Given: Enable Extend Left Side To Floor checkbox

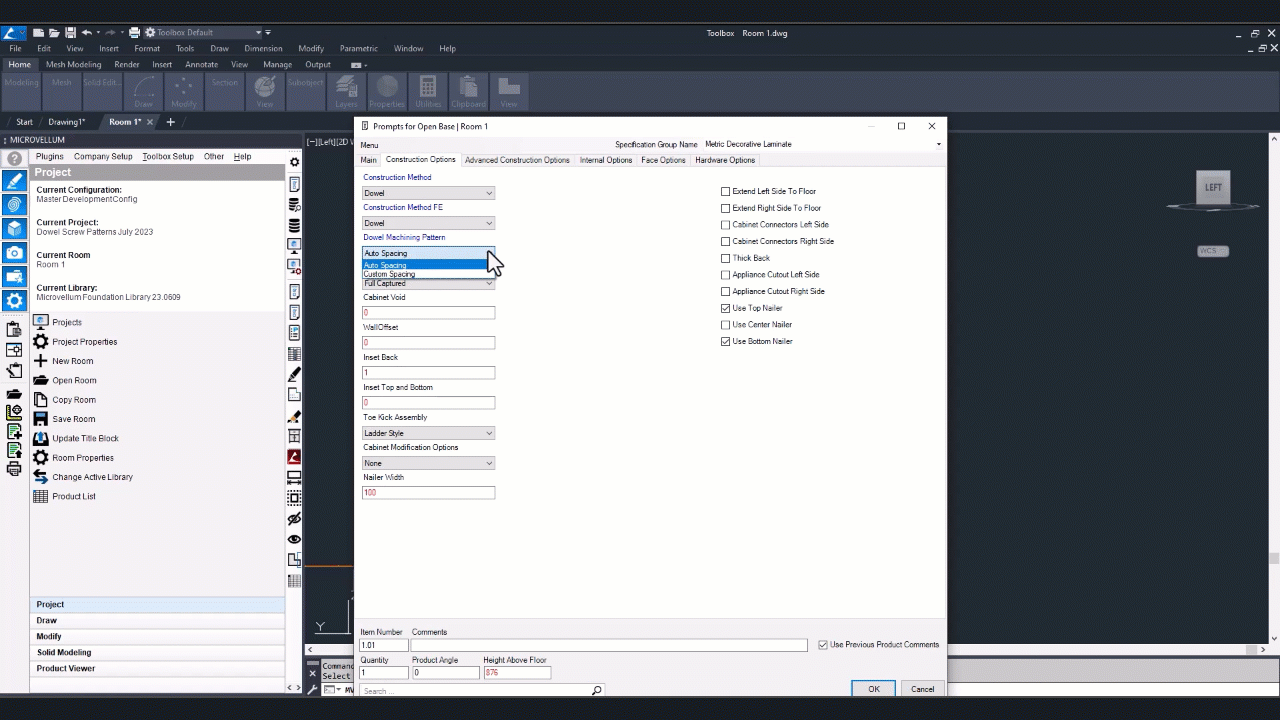Looking at the screenshot, I should [x=726, y=191].
